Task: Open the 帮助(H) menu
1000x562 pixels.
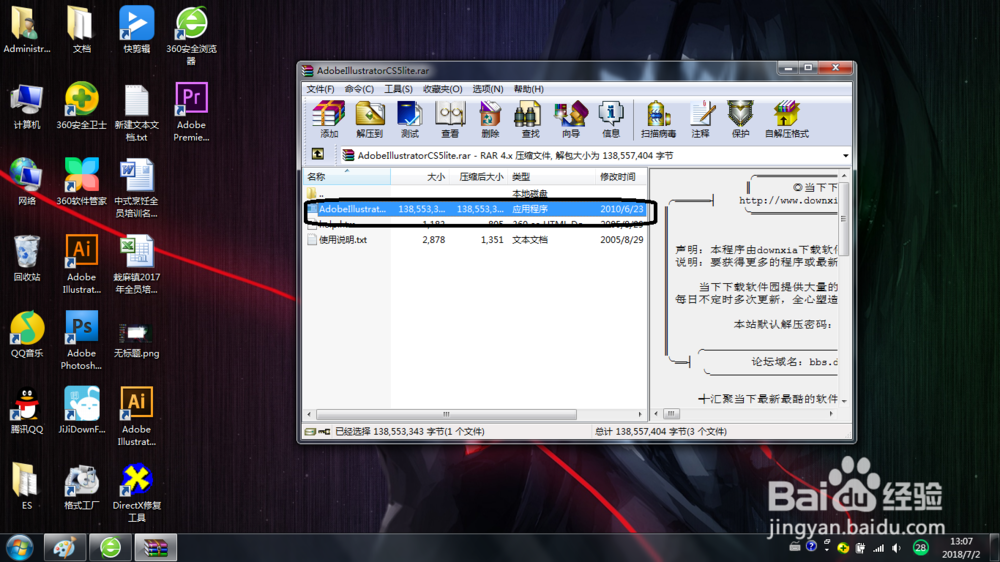Action: point(529,89)
